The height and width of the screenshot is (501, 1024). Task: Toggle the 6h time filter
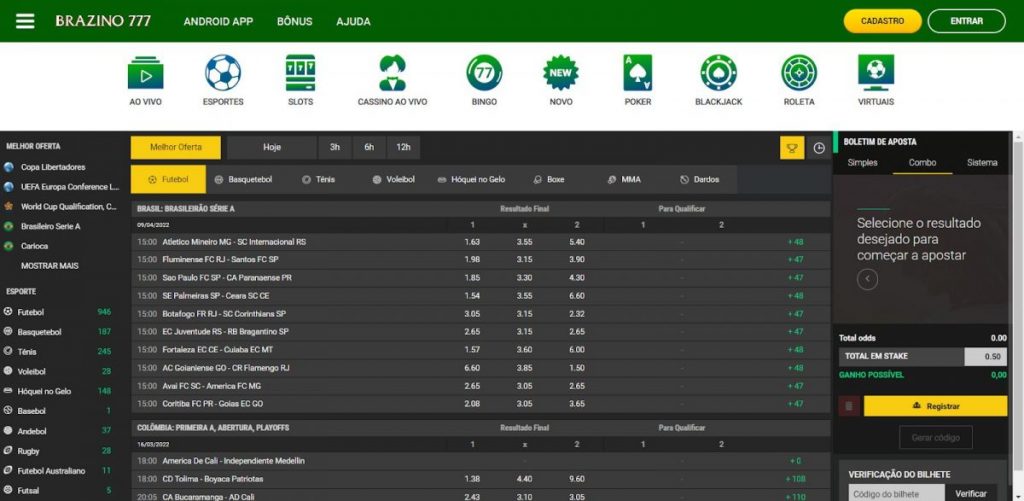tap(369, 148)
